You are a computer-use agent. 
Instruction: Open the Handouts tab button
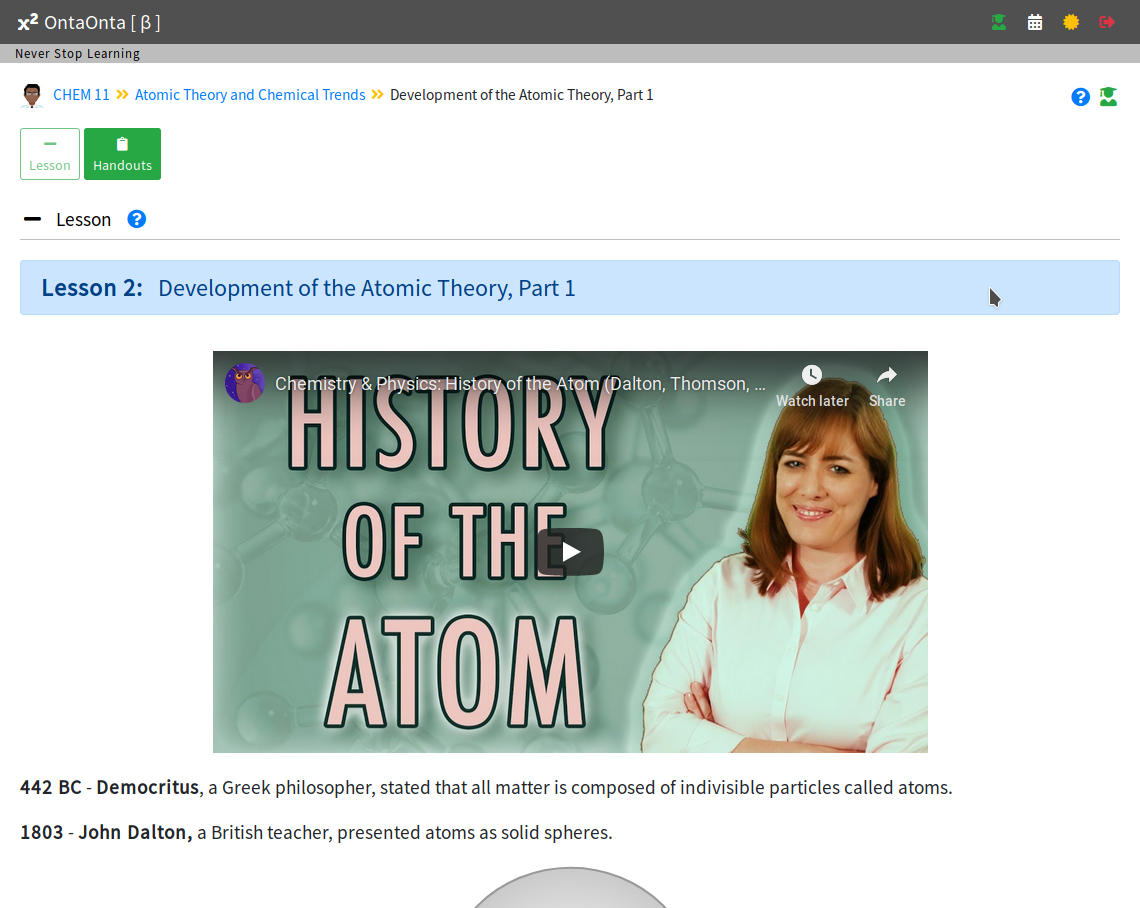(122, 154)
